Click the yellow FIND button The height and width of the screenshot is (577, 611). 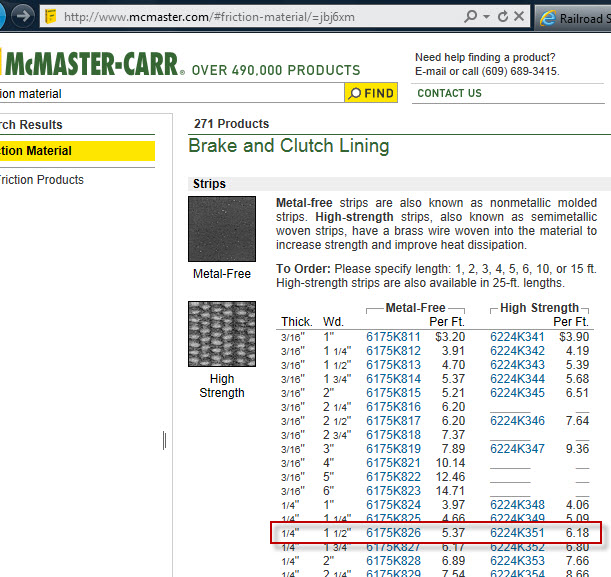tap(371, 93)
